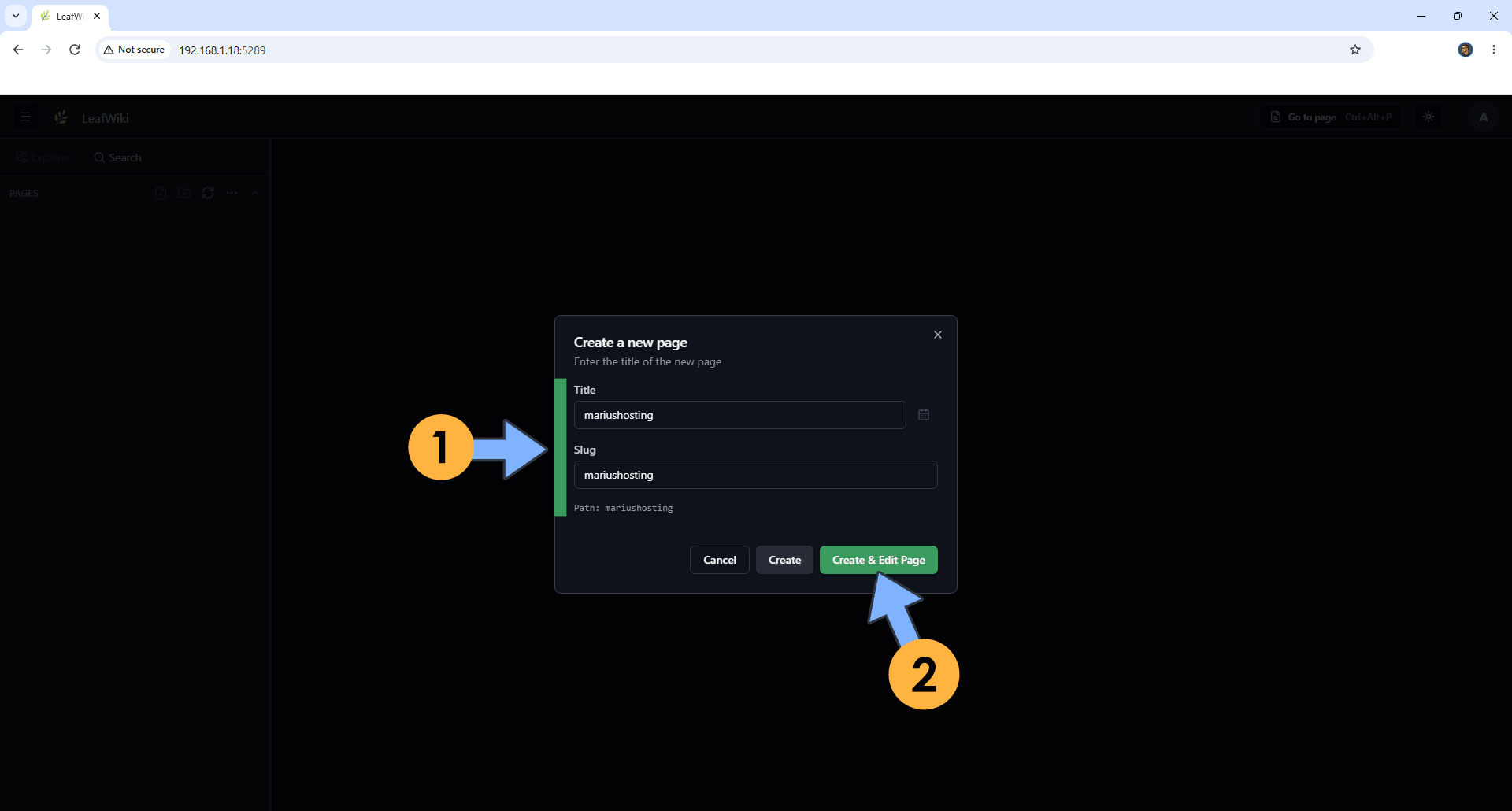Open the user avatar menu
This screenshot has width=1512, height=811.
(1484, 117)
